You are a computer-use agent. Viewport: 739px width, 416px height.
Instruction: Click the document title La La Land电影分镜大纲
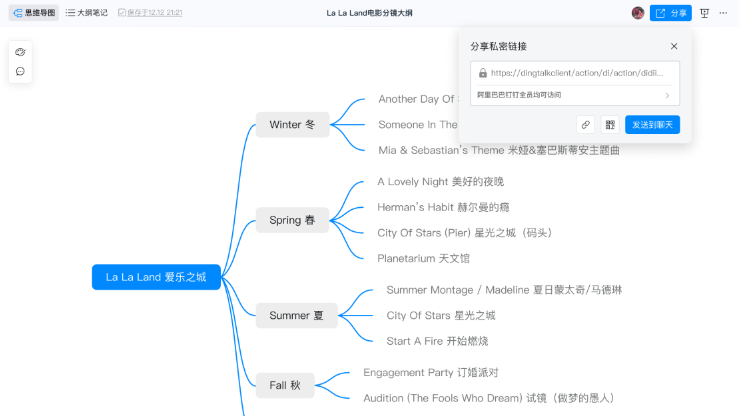369,13
